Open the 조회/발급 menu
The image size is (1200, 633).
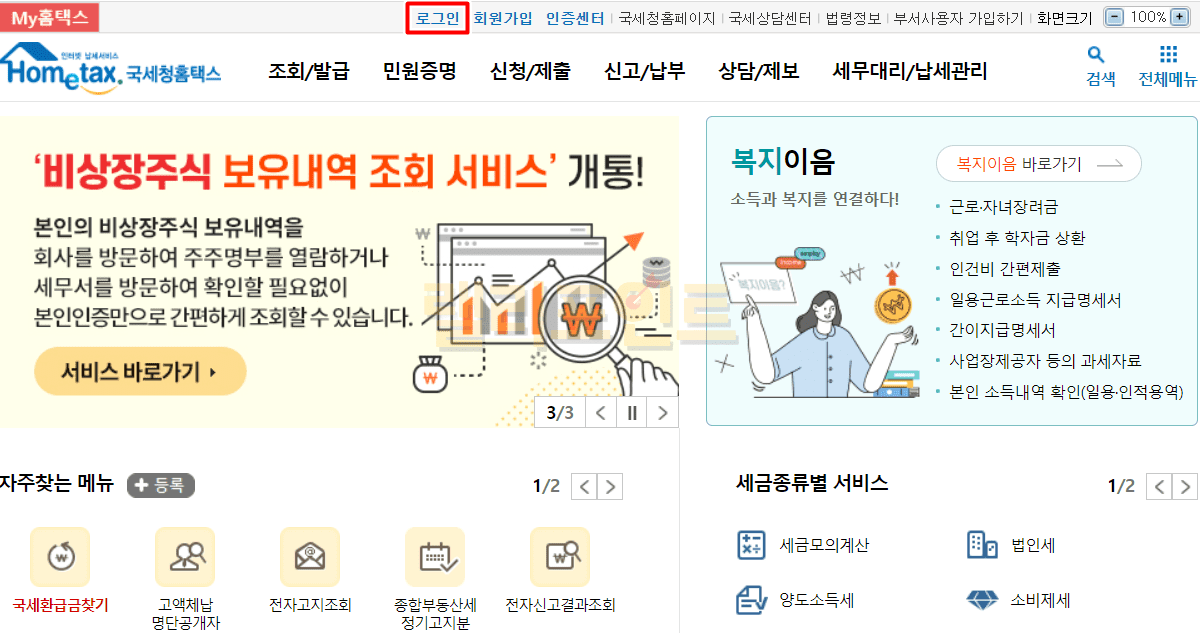point(309,71)
